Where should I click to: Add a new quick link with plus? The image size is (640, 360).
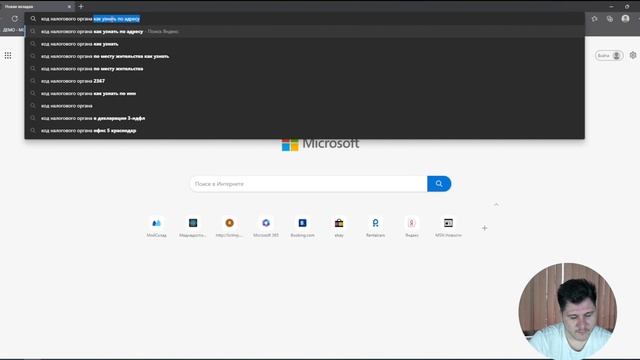coord(484,228)
